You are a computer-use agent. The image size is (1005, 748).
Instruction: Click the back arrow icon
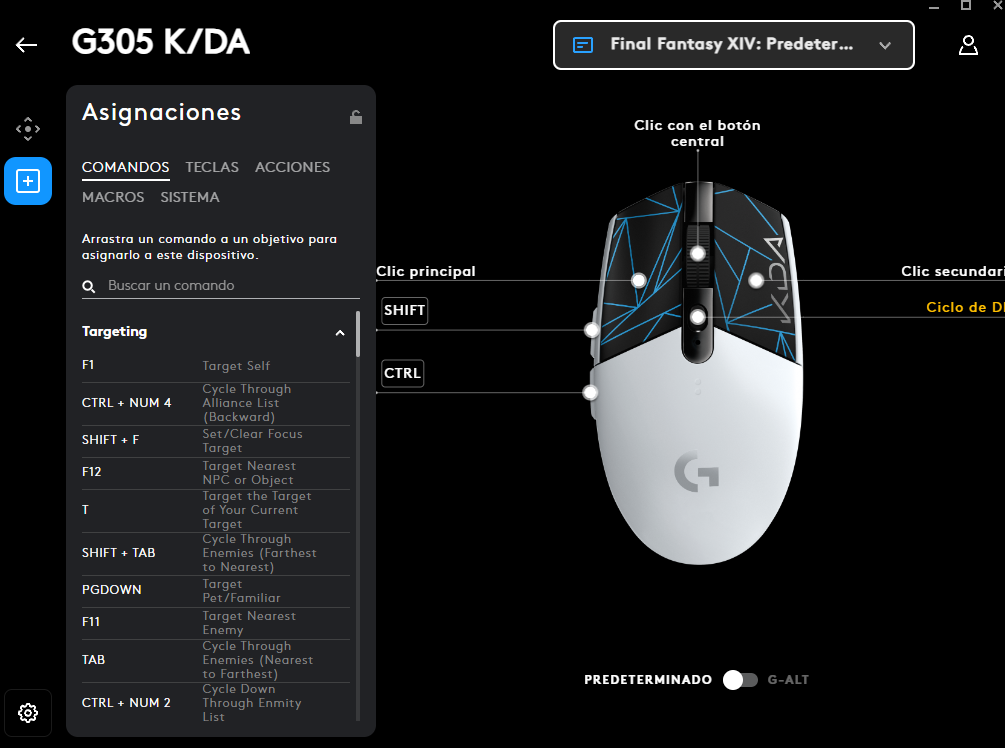pyautogui.click(x=26, y=45)
